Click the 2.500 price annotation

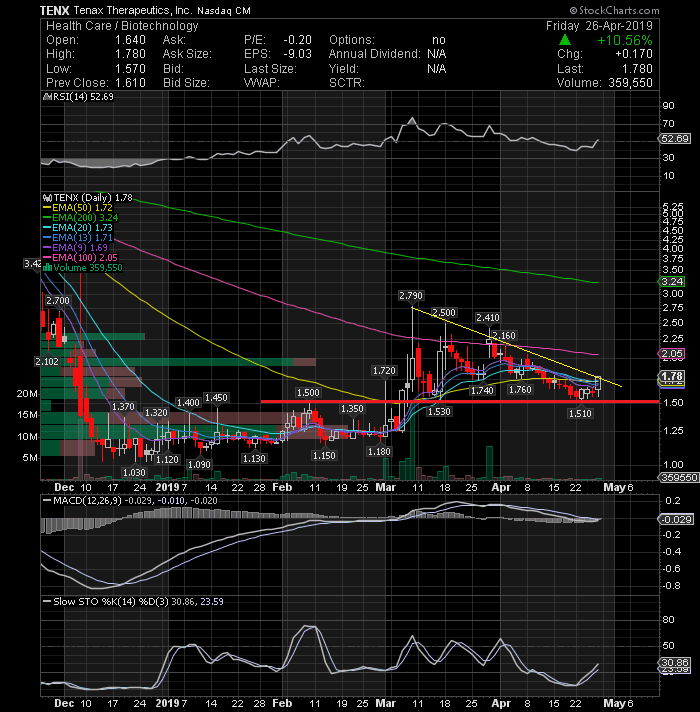click(444, 312)
